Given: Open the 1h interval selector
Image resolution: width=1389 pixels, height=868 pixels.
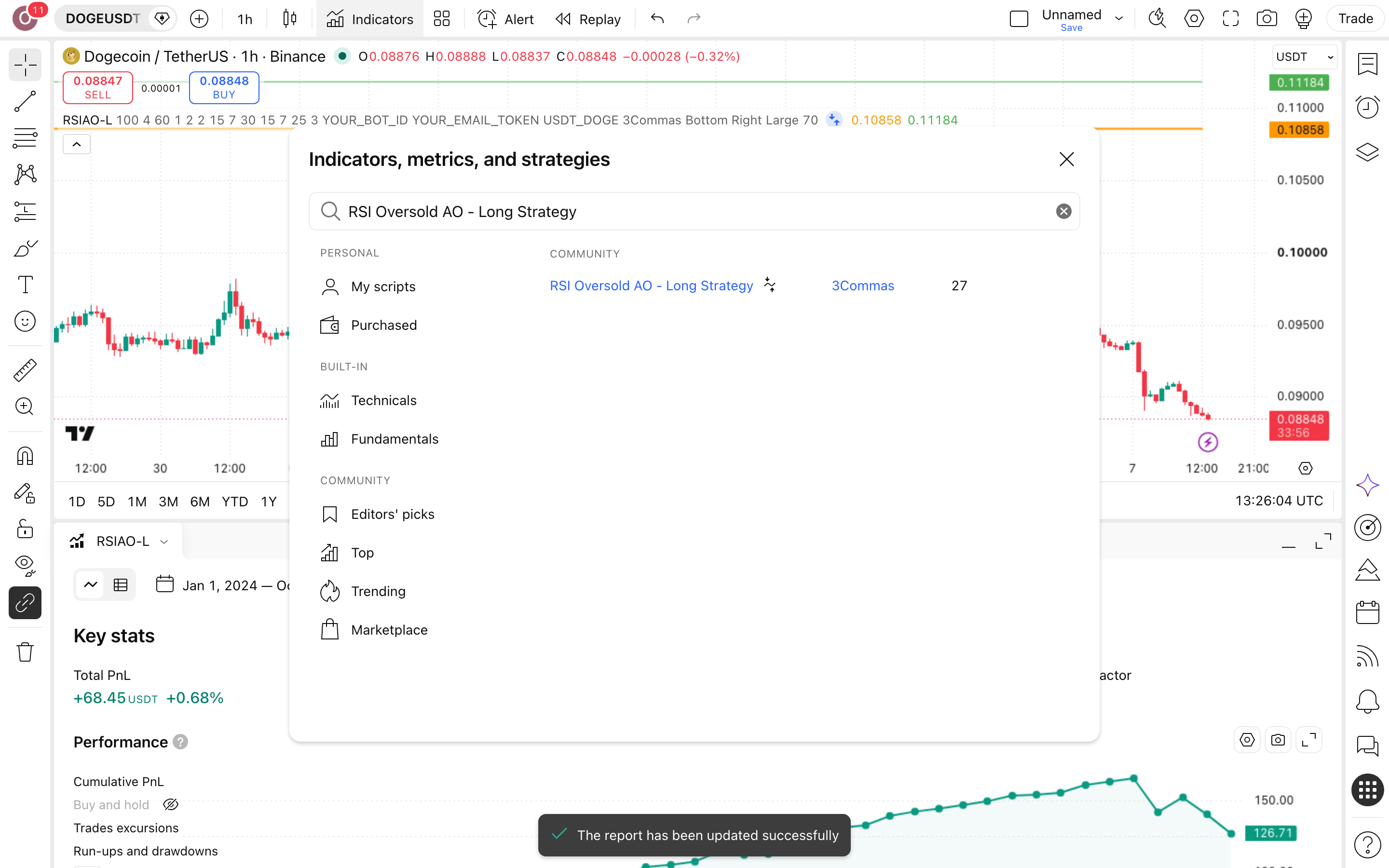Looking at the screenshot, I should (245, 19).
